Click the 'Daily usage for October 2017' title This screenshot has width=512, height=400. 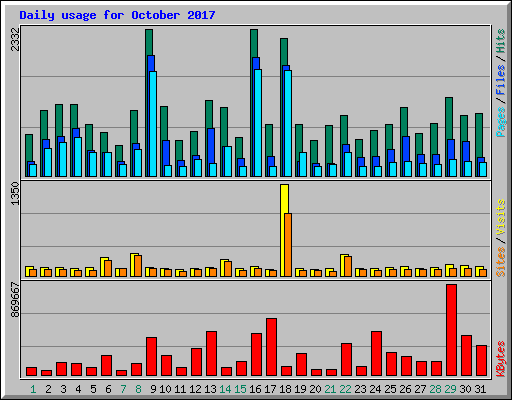tap(117, 15)
